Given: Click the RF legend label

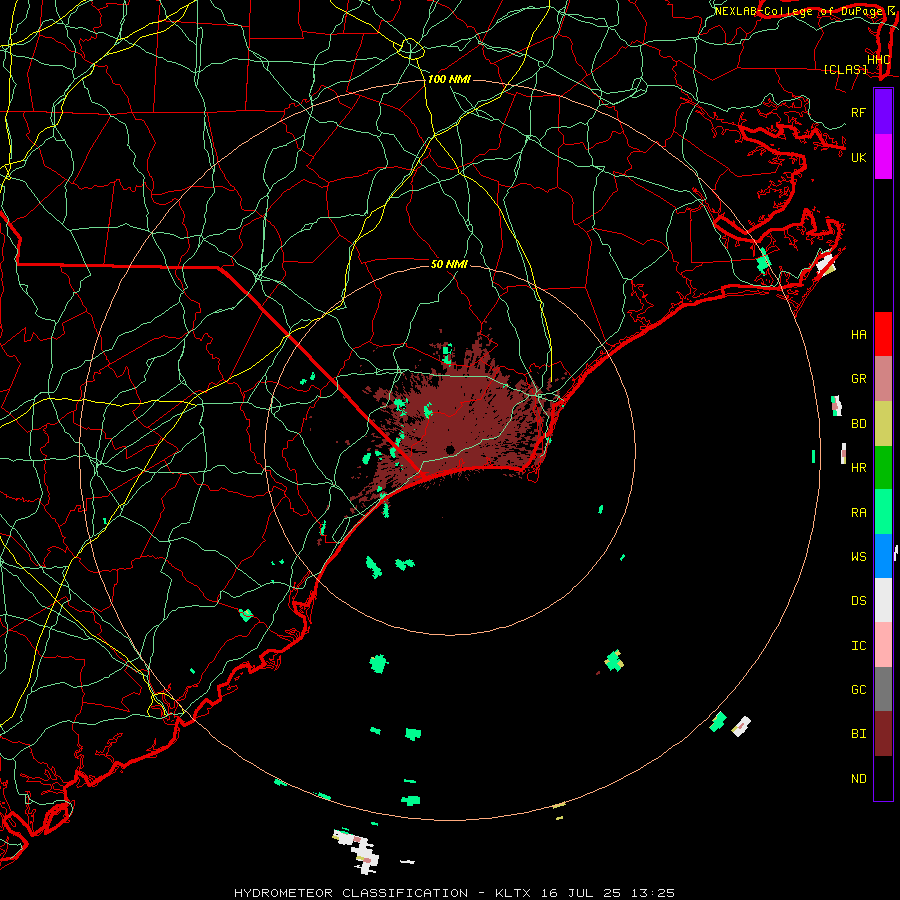Looking at the screenshot, I should tap(858, 112).
